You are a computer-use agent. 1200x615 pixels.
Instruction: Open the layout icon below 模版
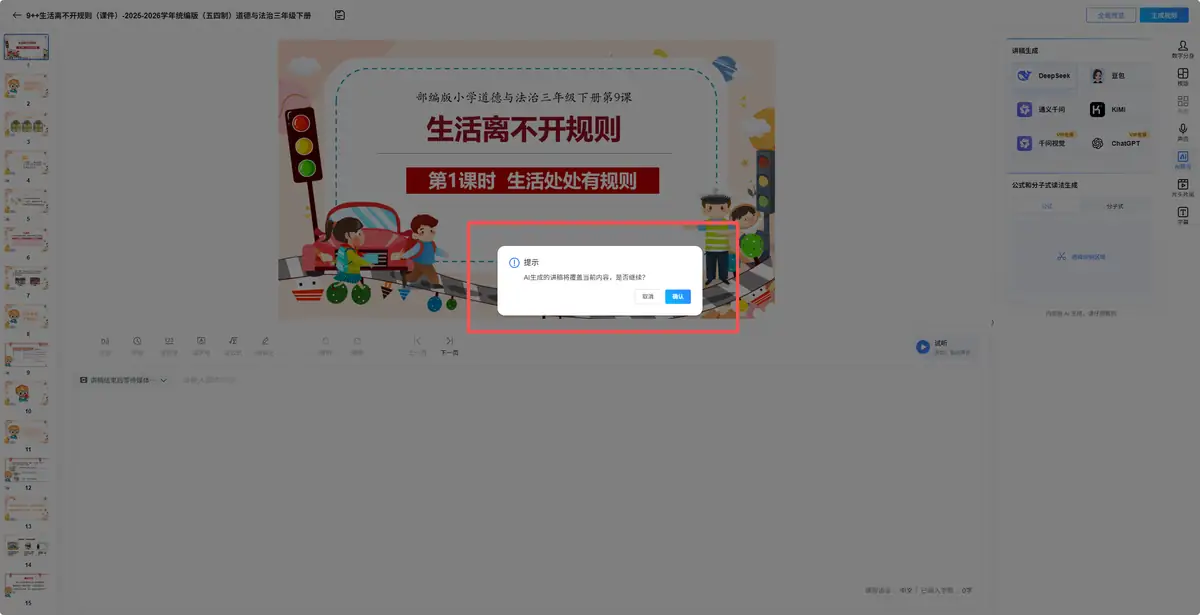(x=1183, y=105)
